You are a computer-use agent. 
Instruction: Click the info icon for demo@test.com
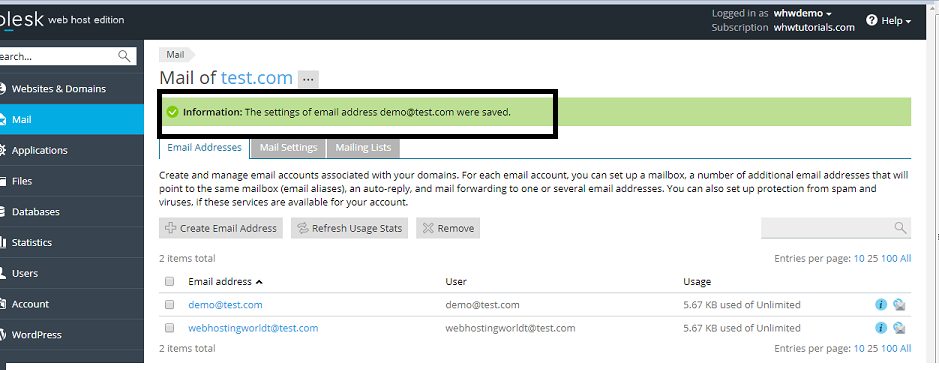(x=880, y=305)
